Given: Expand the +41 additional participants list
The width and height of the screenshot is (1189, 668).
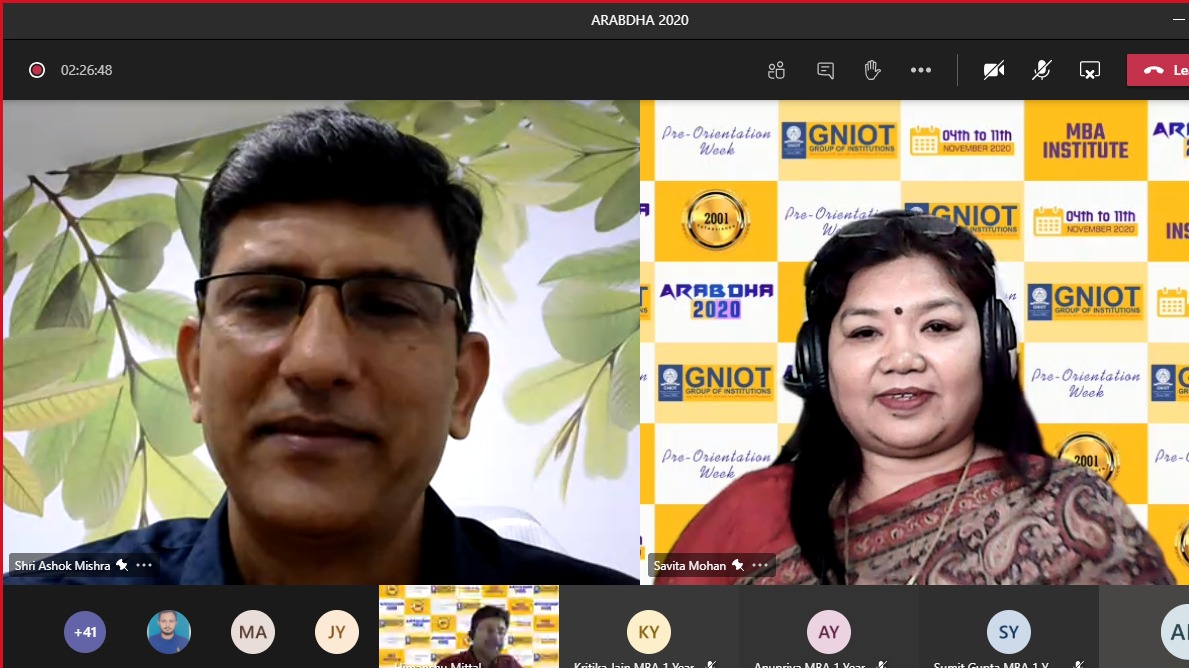Looking at the screenshot, I should [86, 632].
